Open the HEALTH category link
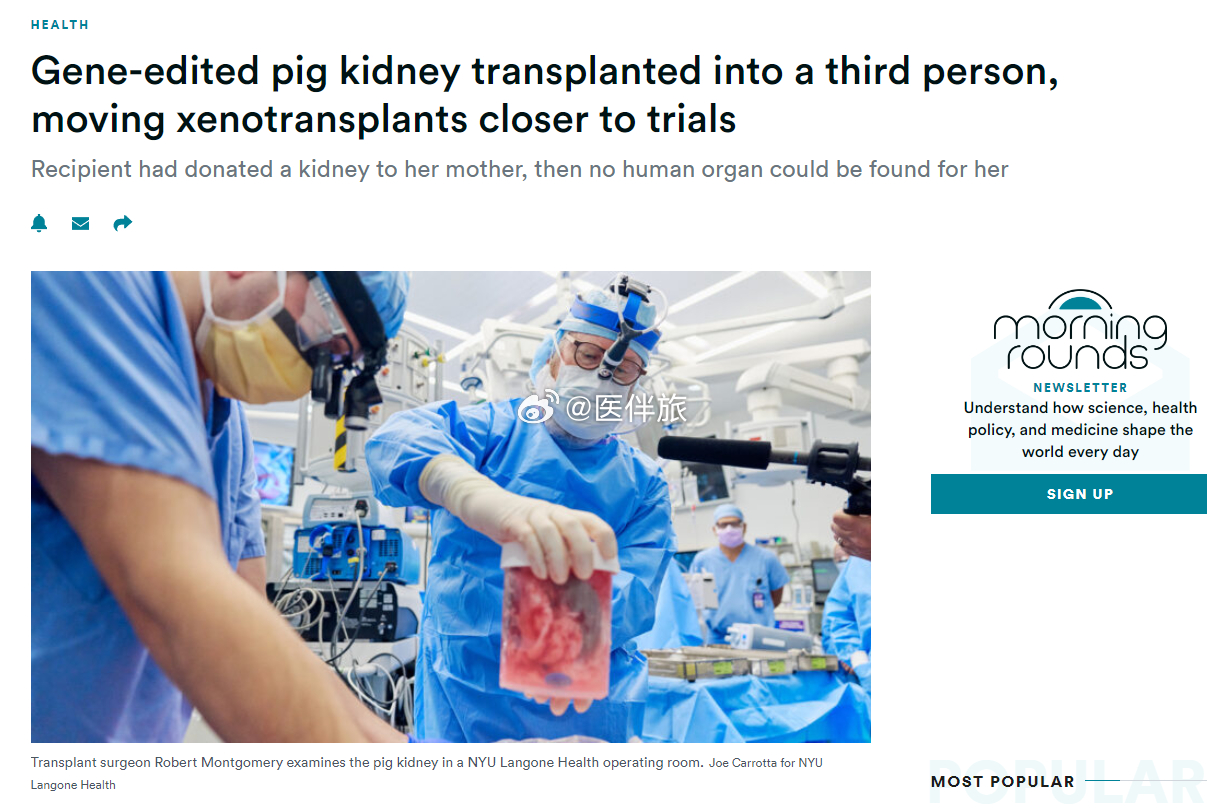The height and width of the screenshot is (812, 1207). (60, 24)
